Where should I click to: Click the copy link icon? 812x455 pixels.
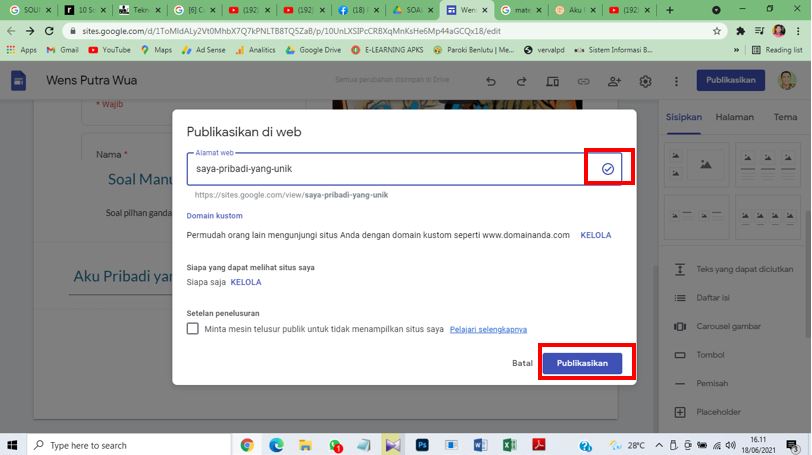(583, 81)
